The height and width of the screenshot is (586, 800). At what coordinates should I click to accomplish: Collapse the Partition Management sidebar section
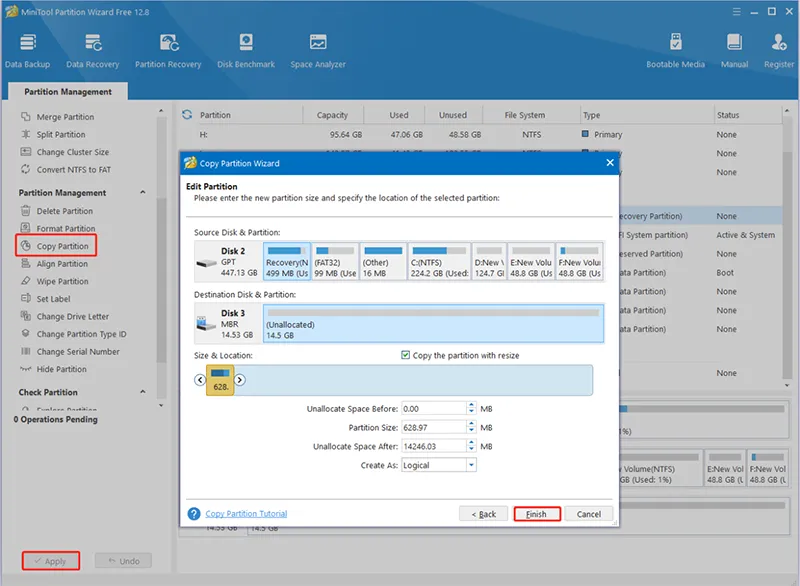143,192
